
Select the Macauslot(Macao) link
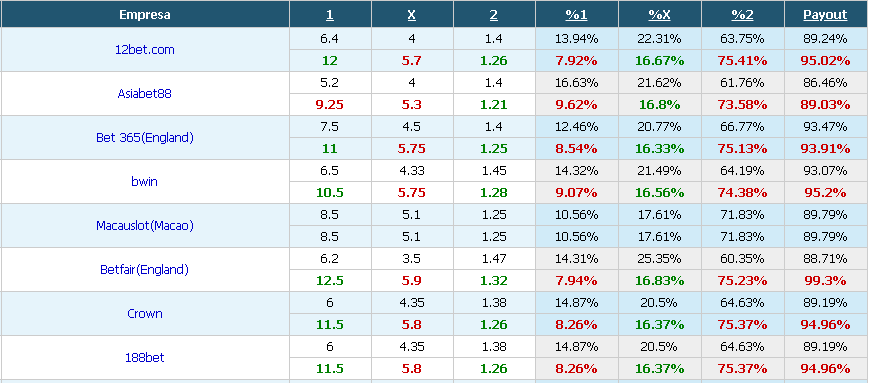point(144,226)
